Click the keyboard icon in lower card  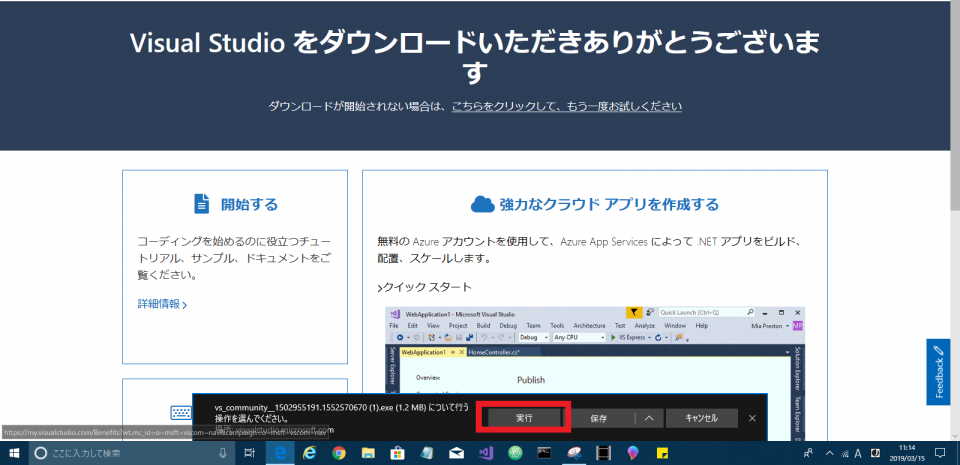point(182,412)
